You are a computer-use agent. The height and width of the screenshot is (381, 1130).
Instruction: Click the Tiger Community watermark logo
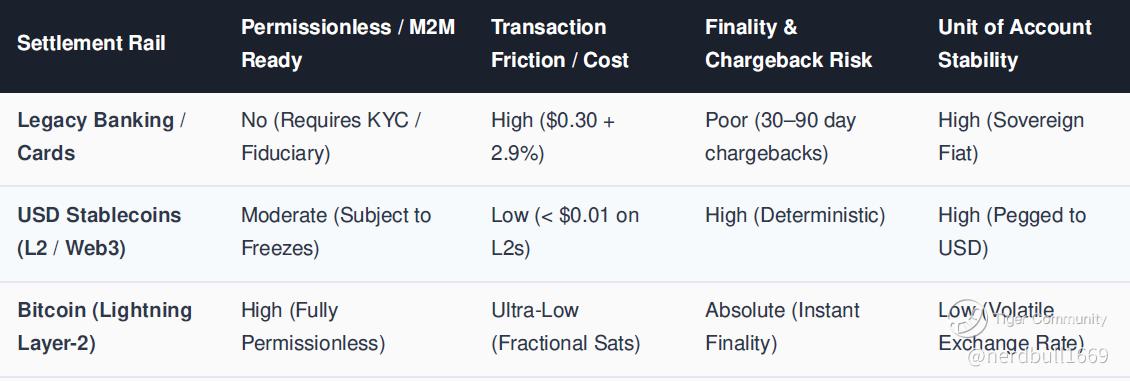[967, 318]
